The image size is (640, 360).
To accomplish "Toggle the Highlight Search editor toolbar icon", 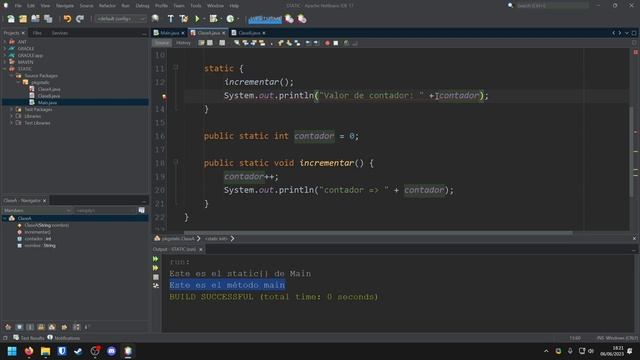I will pos(262,43).
